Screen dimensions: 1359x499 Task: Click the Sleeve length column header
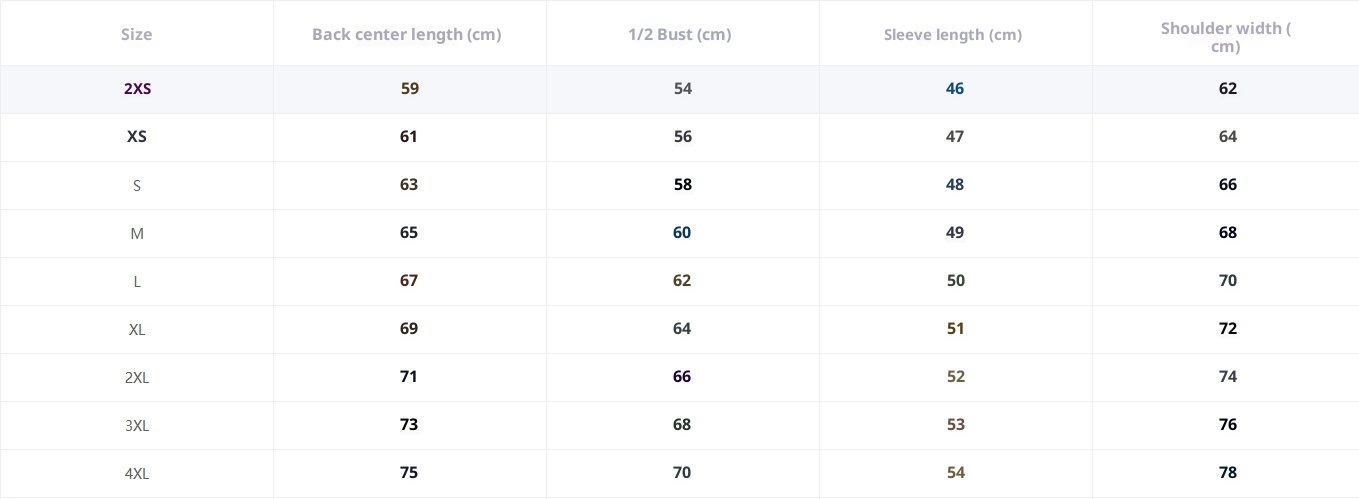(953, 36)
